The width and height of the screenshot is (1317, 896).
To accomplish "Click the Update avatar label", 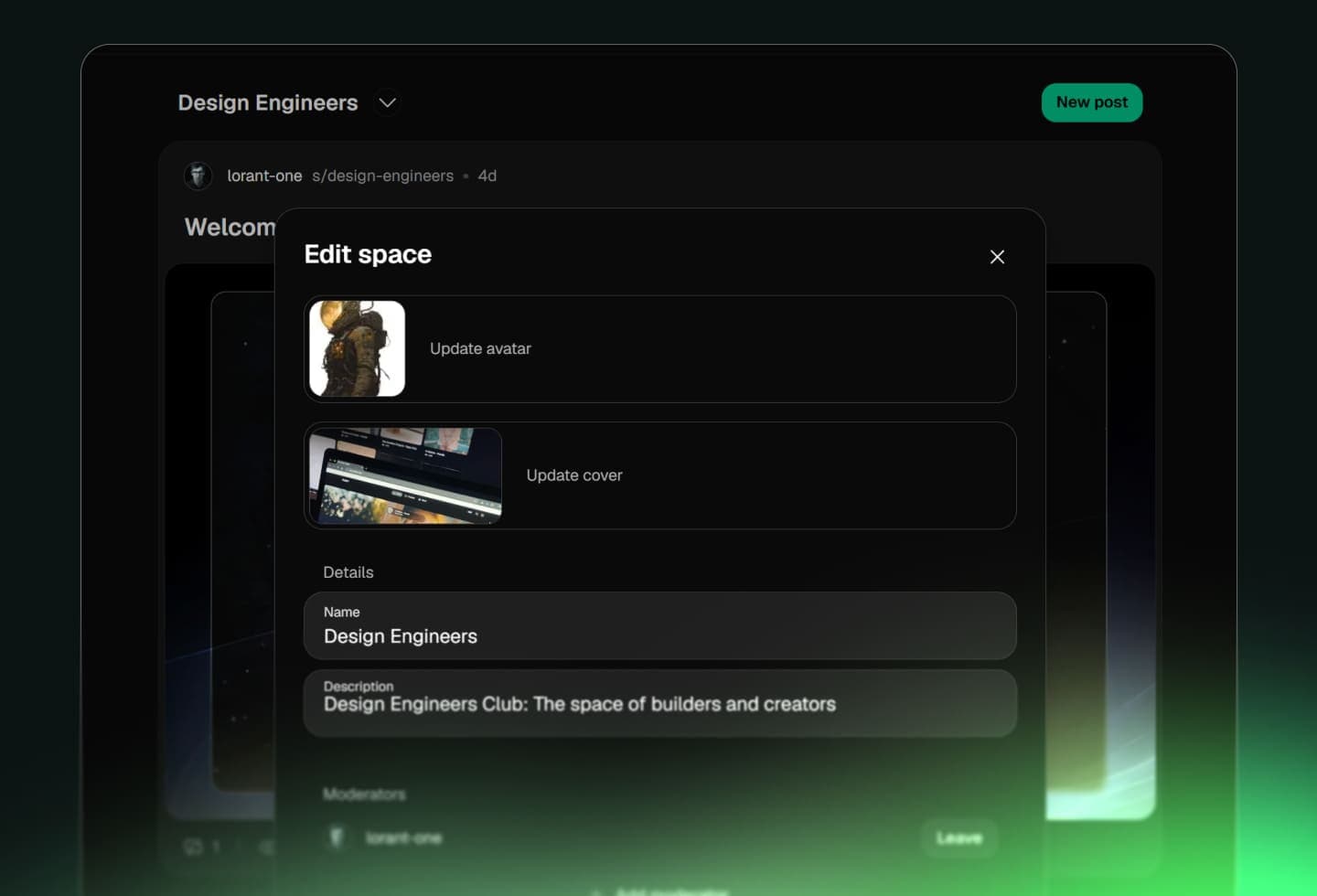I will pyautogui.click(x=480, y=348).
